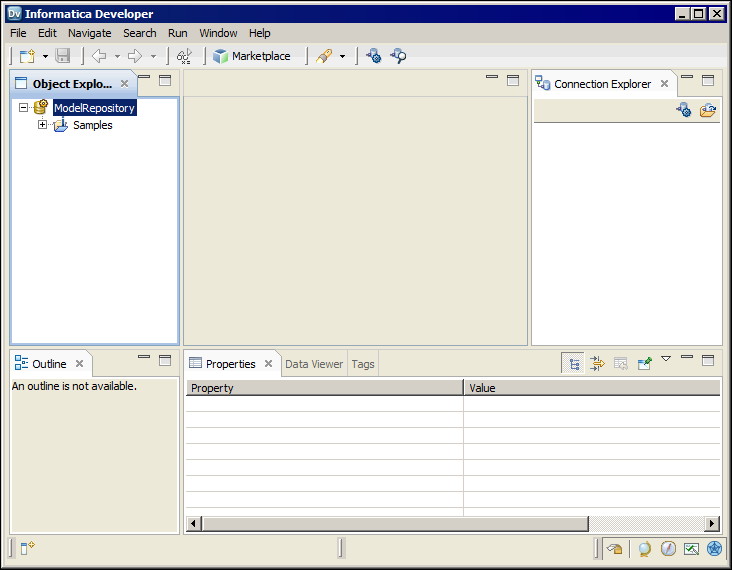This screenshot has height=570, width=732.
Task: Minimize the Properties panel
Action: pyautogui.click(x=687, y=357)
